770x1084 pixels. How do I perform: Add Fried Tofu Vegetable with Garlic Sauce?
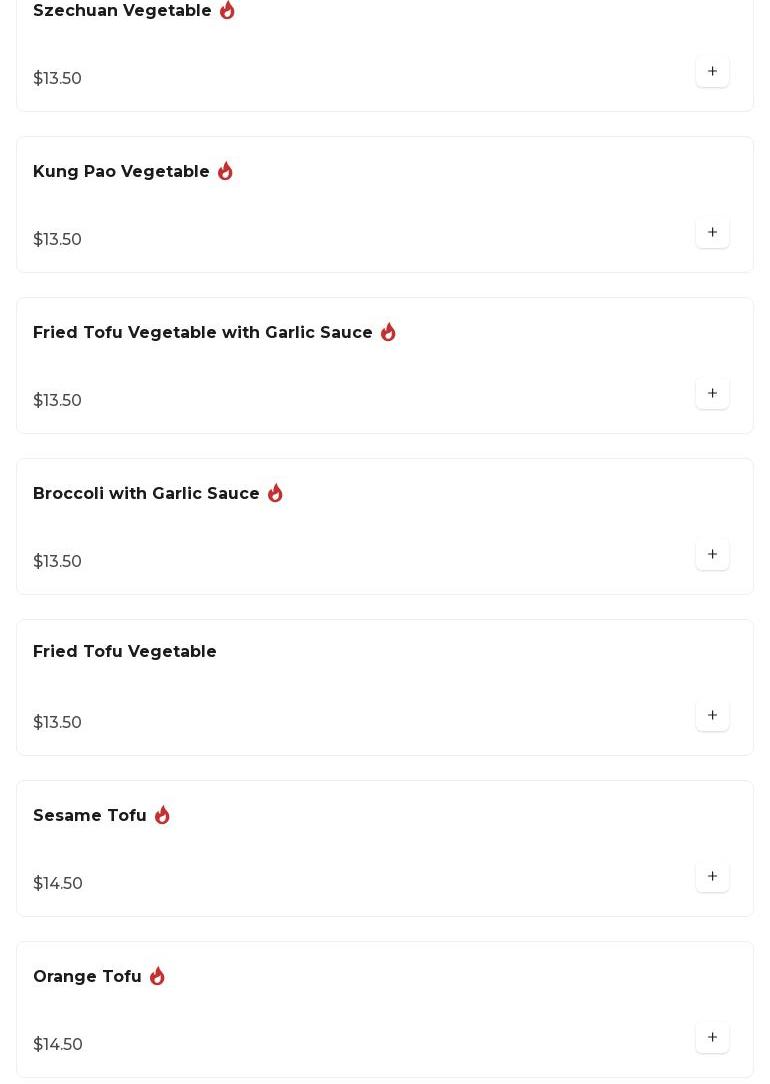click(x=712, y=394)
